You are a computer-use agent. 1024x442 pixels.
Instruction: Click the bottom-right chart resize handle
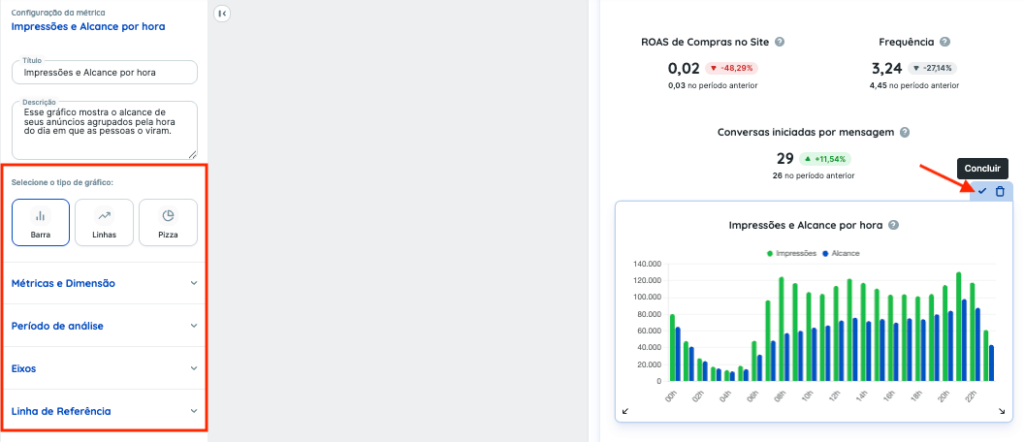(1002, 411)
